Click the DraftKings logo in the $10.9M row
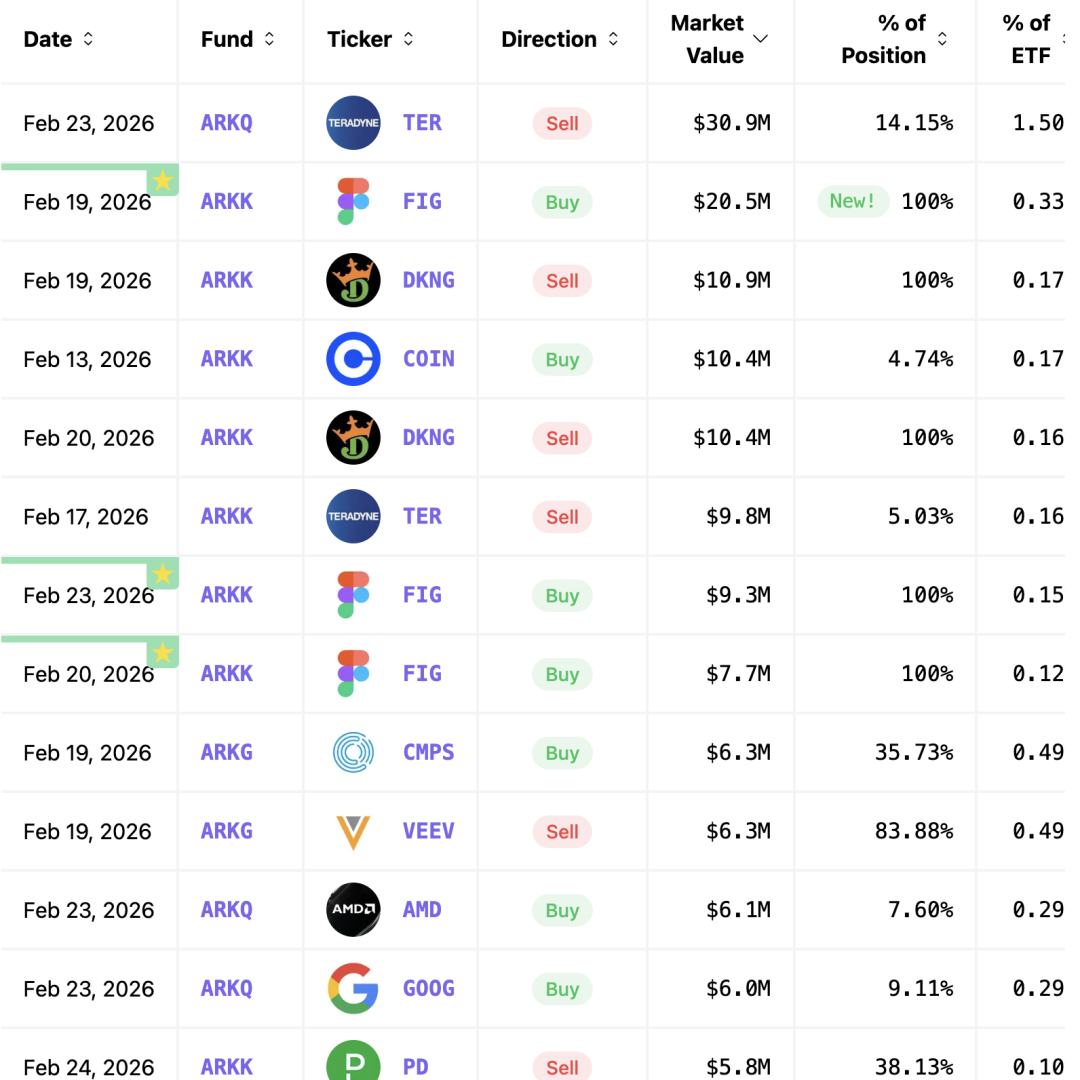 (x=353, y=281)
